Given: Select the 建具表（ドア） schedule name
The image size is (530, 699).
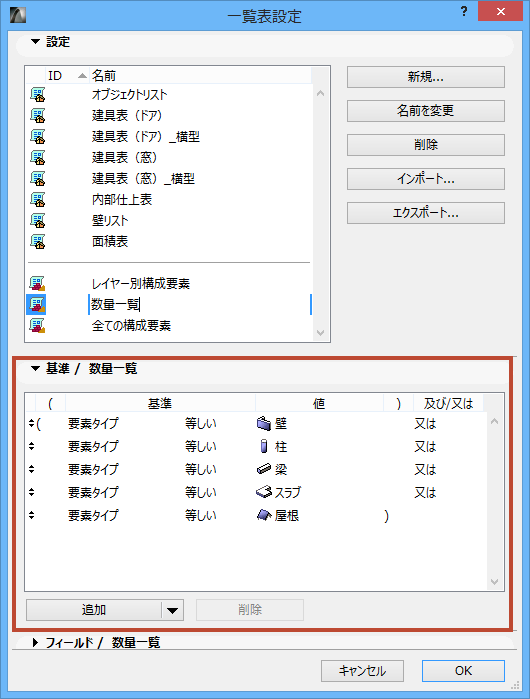Looking at the screenshot, I should point(127,116).
